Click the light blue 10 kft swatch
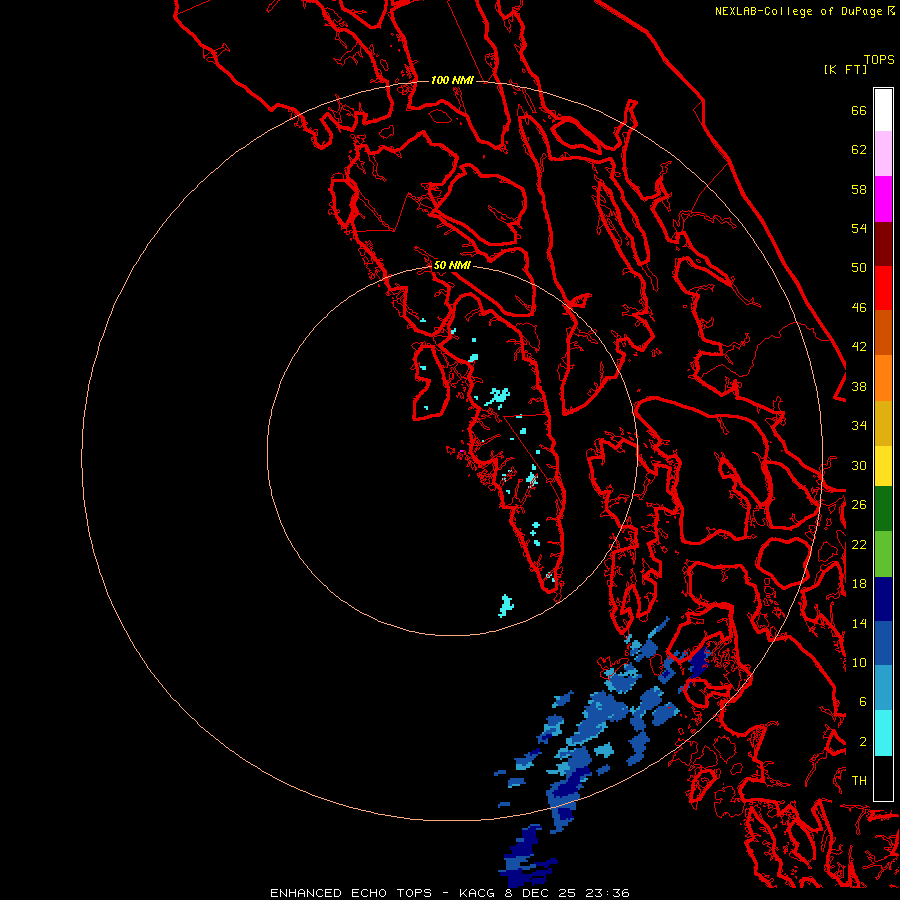900x900 pixels. [883, 688]
